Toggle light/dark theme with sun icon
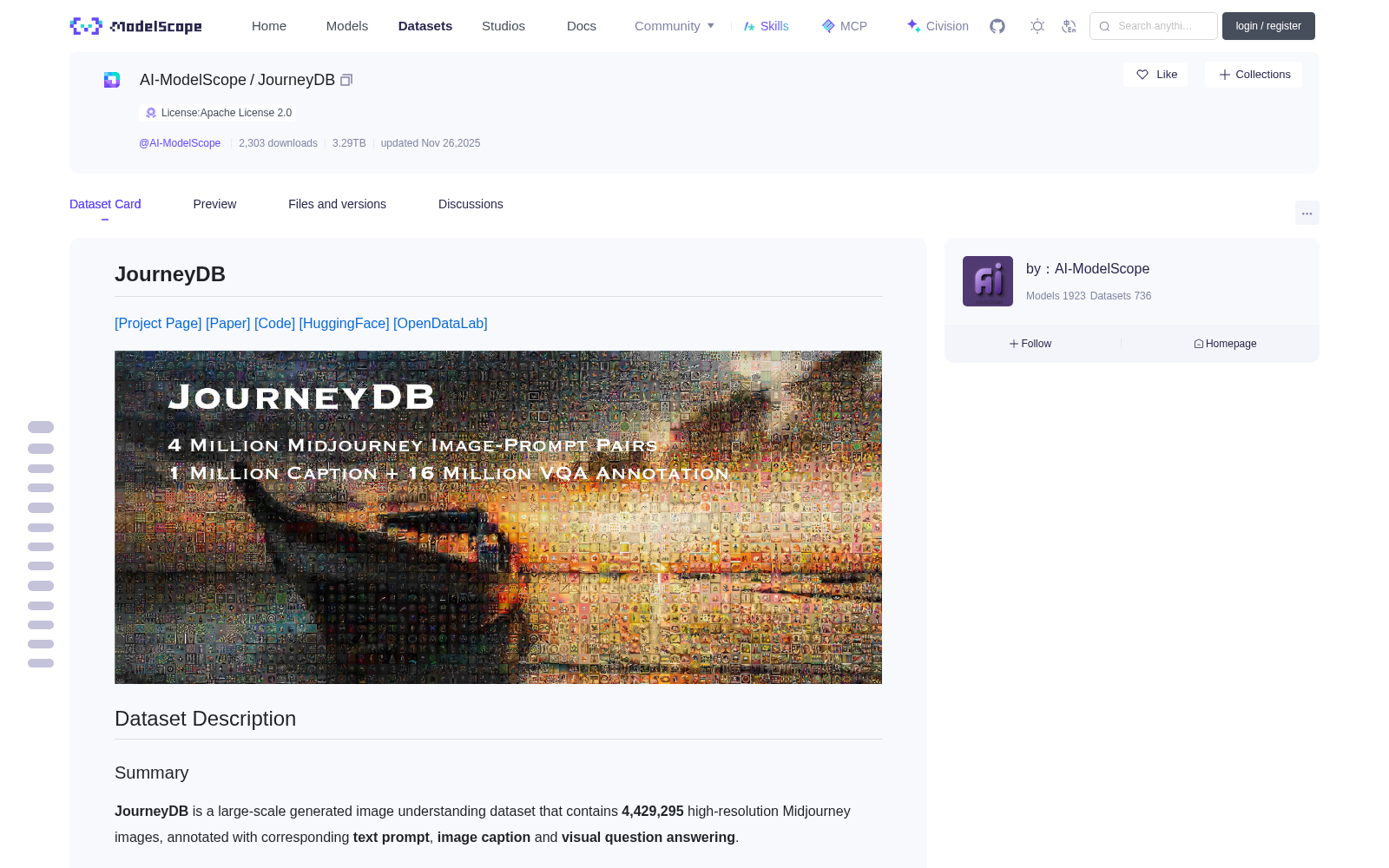This screenshot has height=868, width=1389. point(1037,26)
